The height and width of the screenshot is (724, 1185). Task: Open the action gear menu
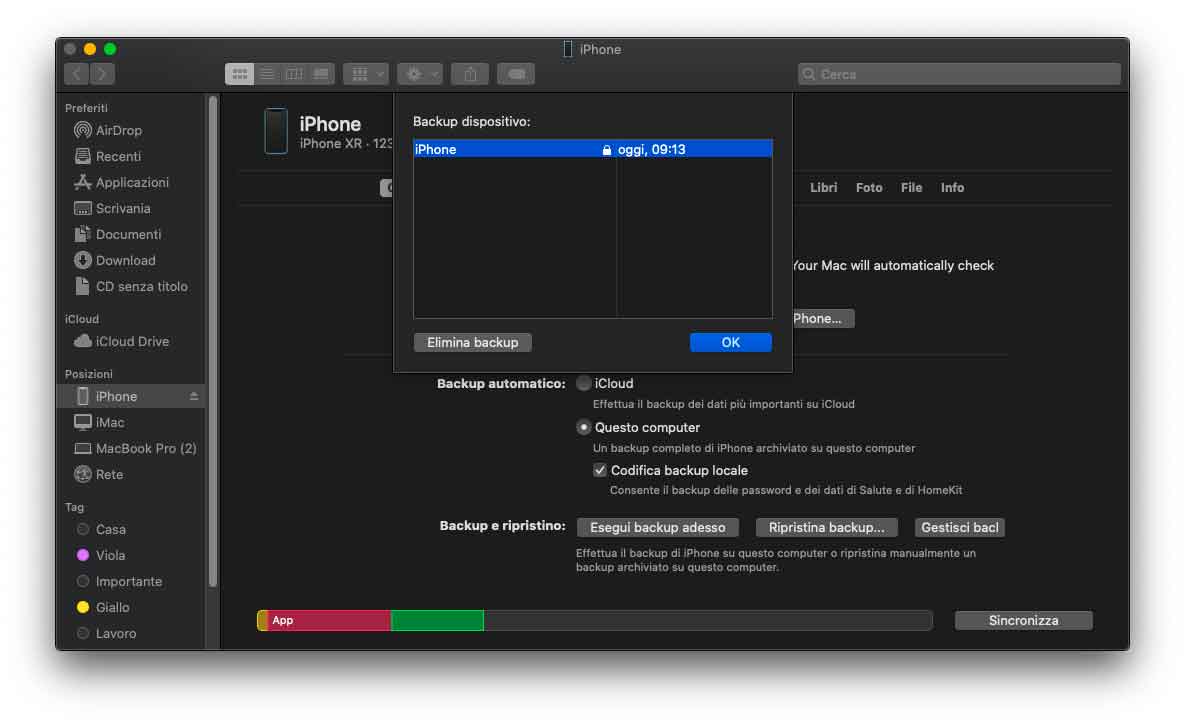[x=419, y=74]
